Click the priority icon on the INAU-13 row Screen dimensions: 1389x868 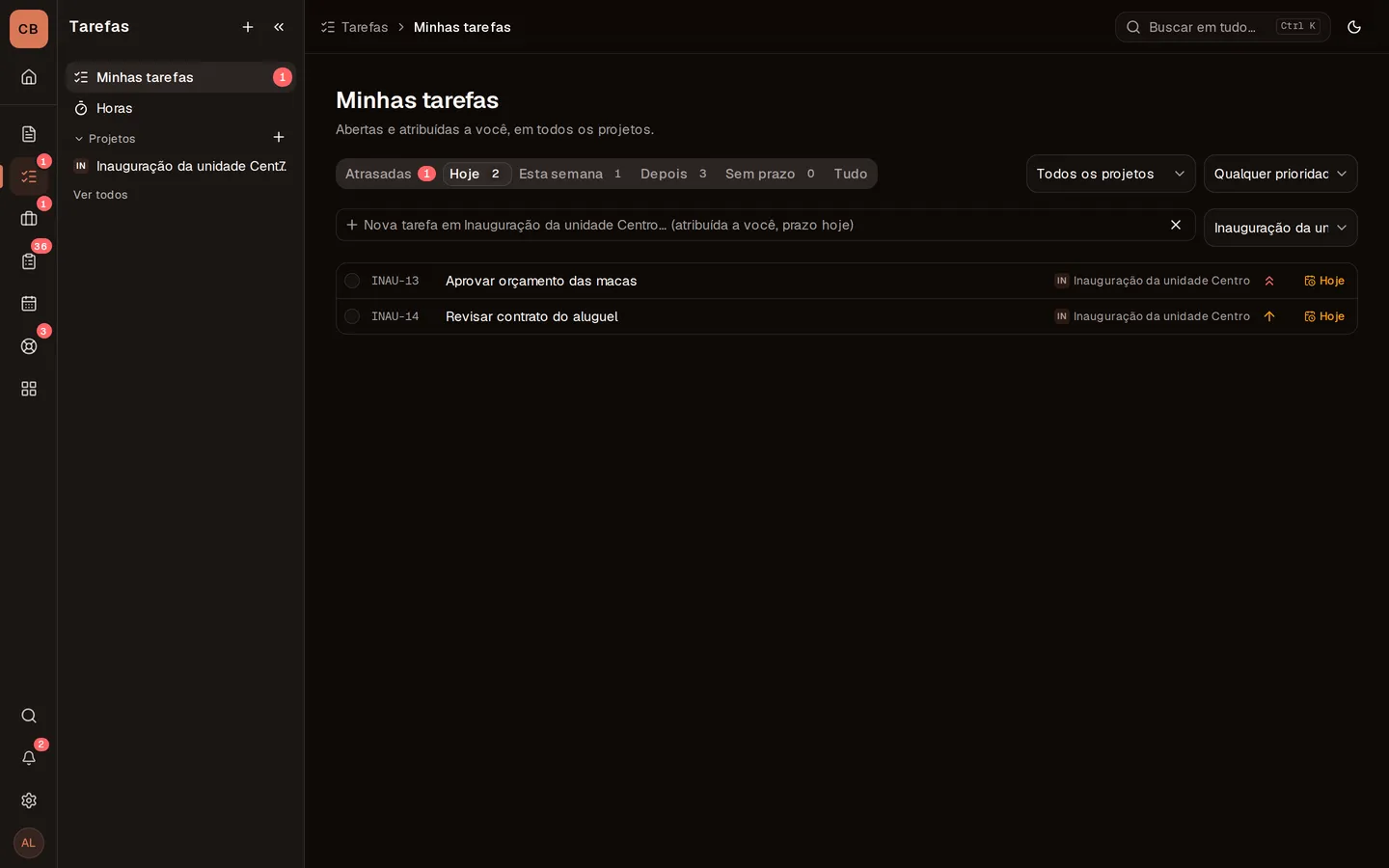click(1269, 281)
